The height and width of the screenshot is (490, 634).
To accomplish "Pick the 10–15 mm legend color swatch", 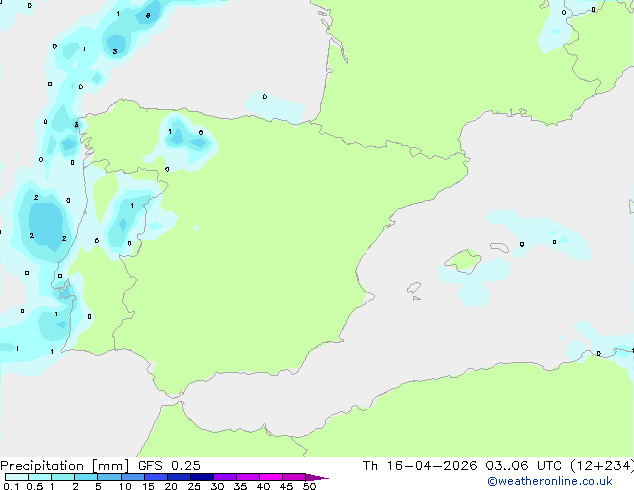I will click(x=132, y=477).
